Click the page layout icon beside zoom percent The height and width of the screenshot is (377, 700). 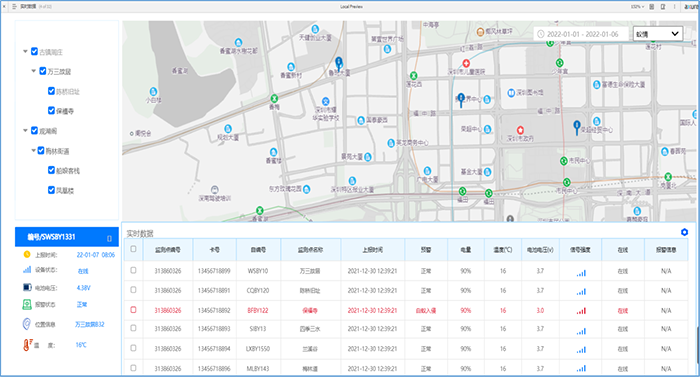point(652,7)
